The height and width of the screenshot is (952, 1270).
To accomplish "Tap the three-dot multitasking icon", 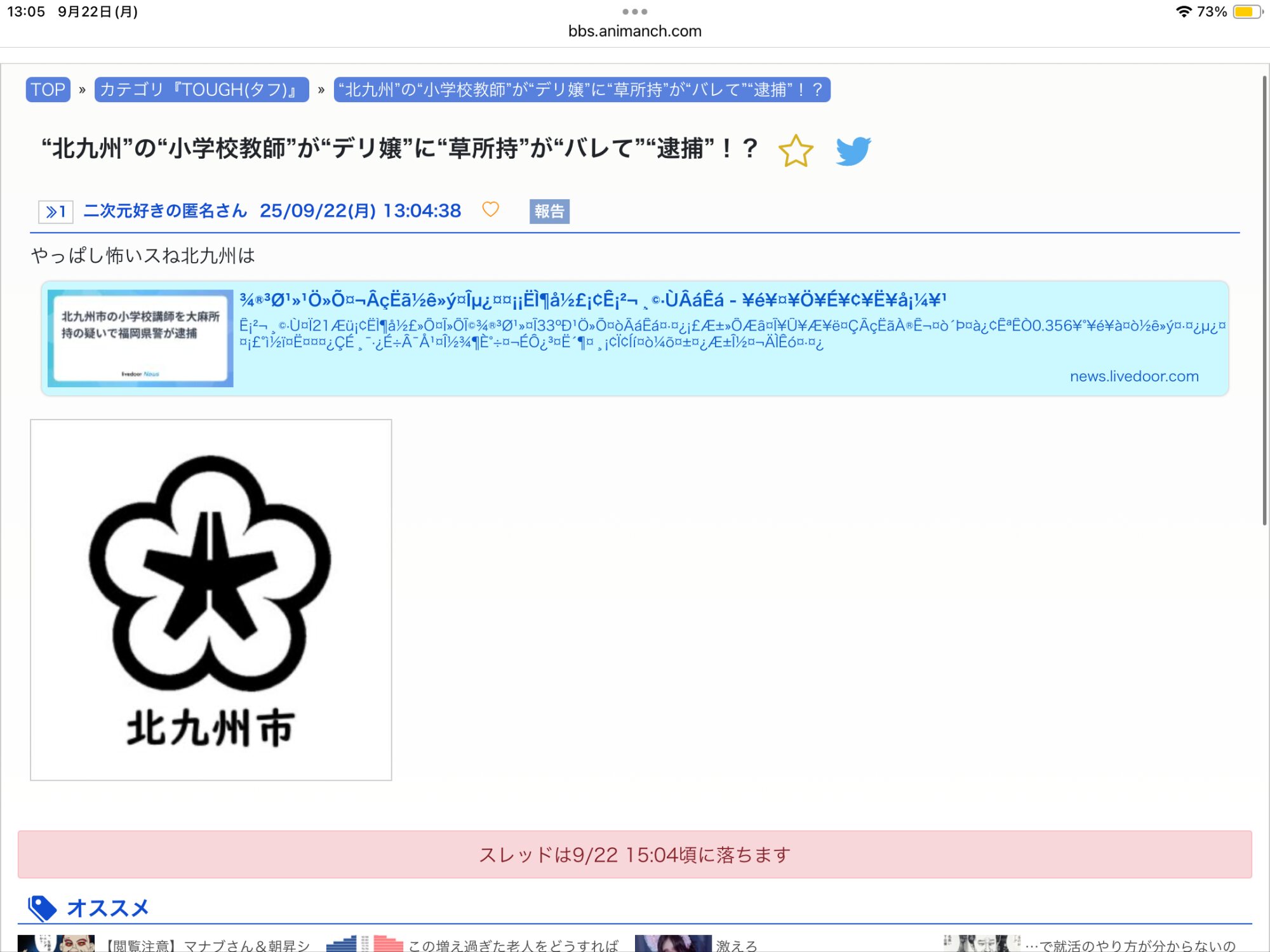I will coord(635,11).
